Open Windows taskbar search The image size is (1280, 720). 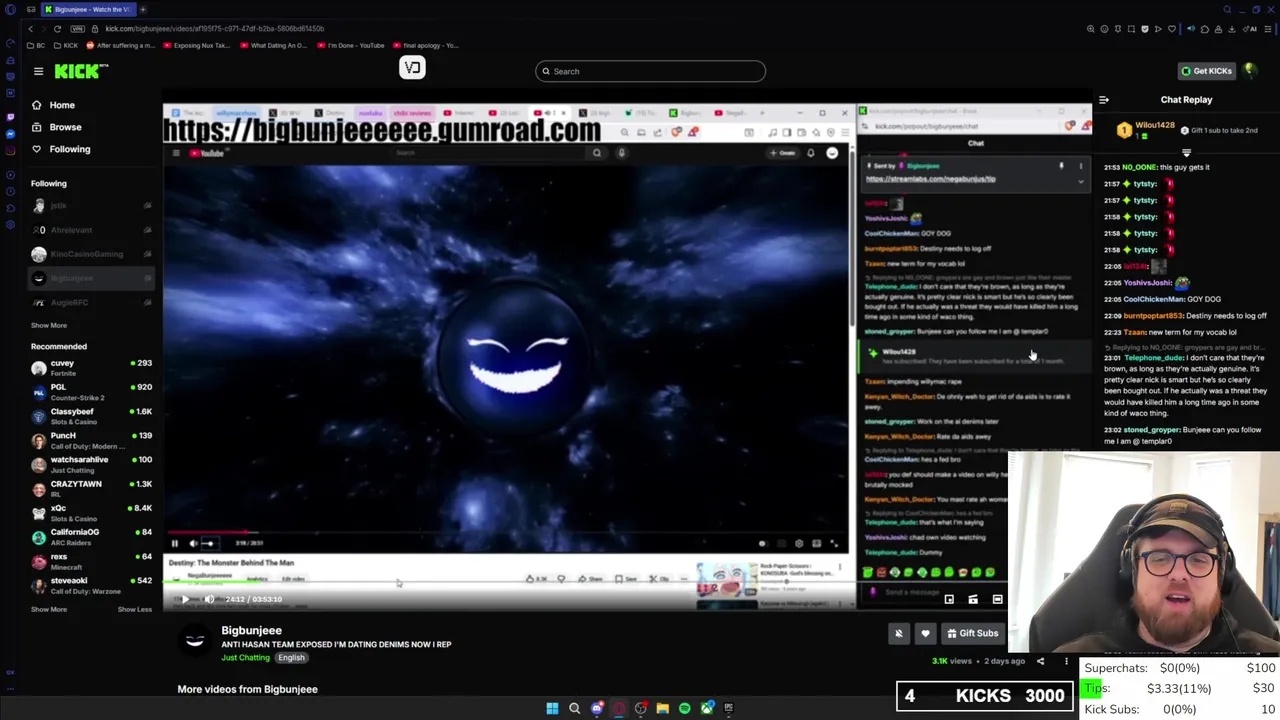(x=574, y=708)
